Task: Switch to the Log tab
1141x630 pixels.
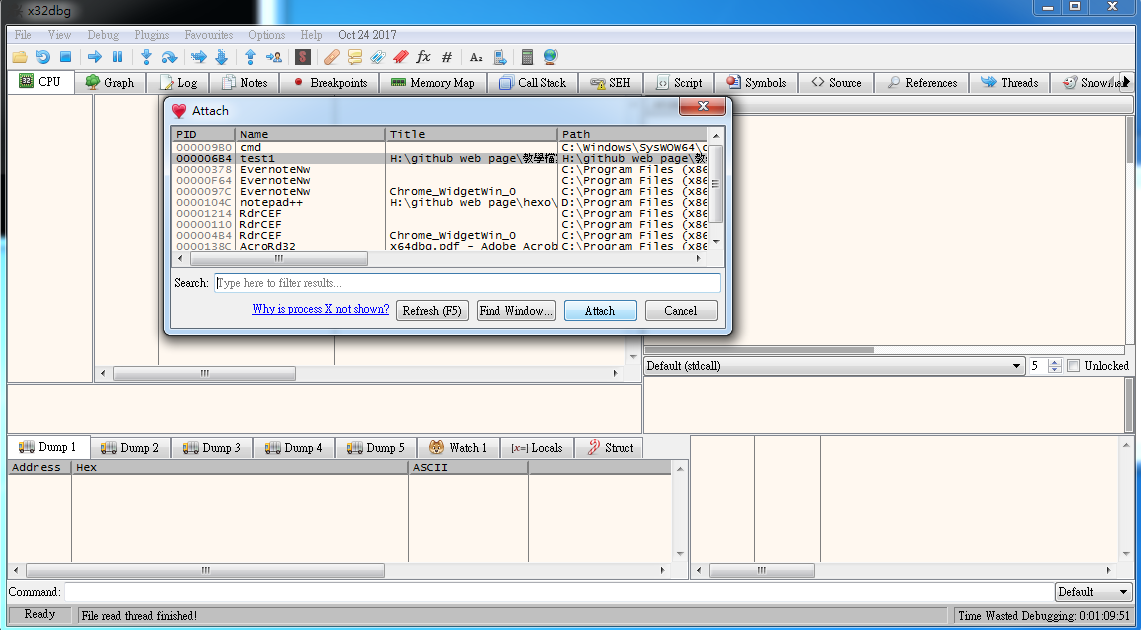Action: [x=178, y=83]
